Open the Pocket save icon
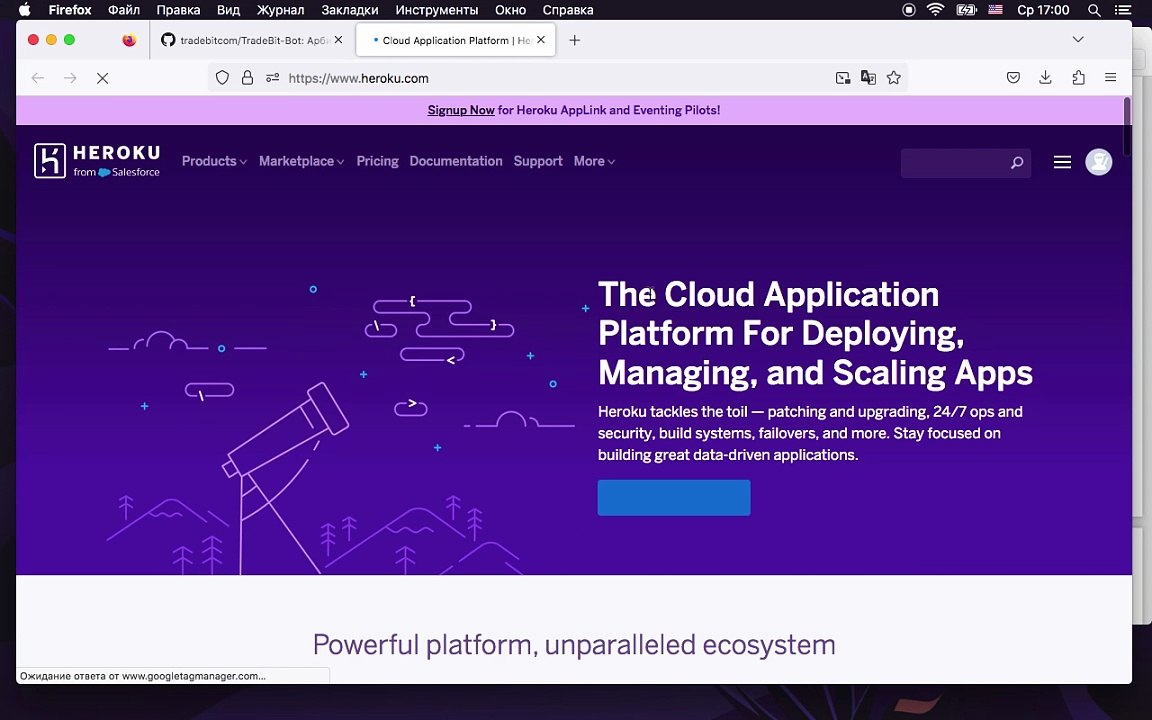Screen dimensions: 1152x720 [x=1013, y=78]
